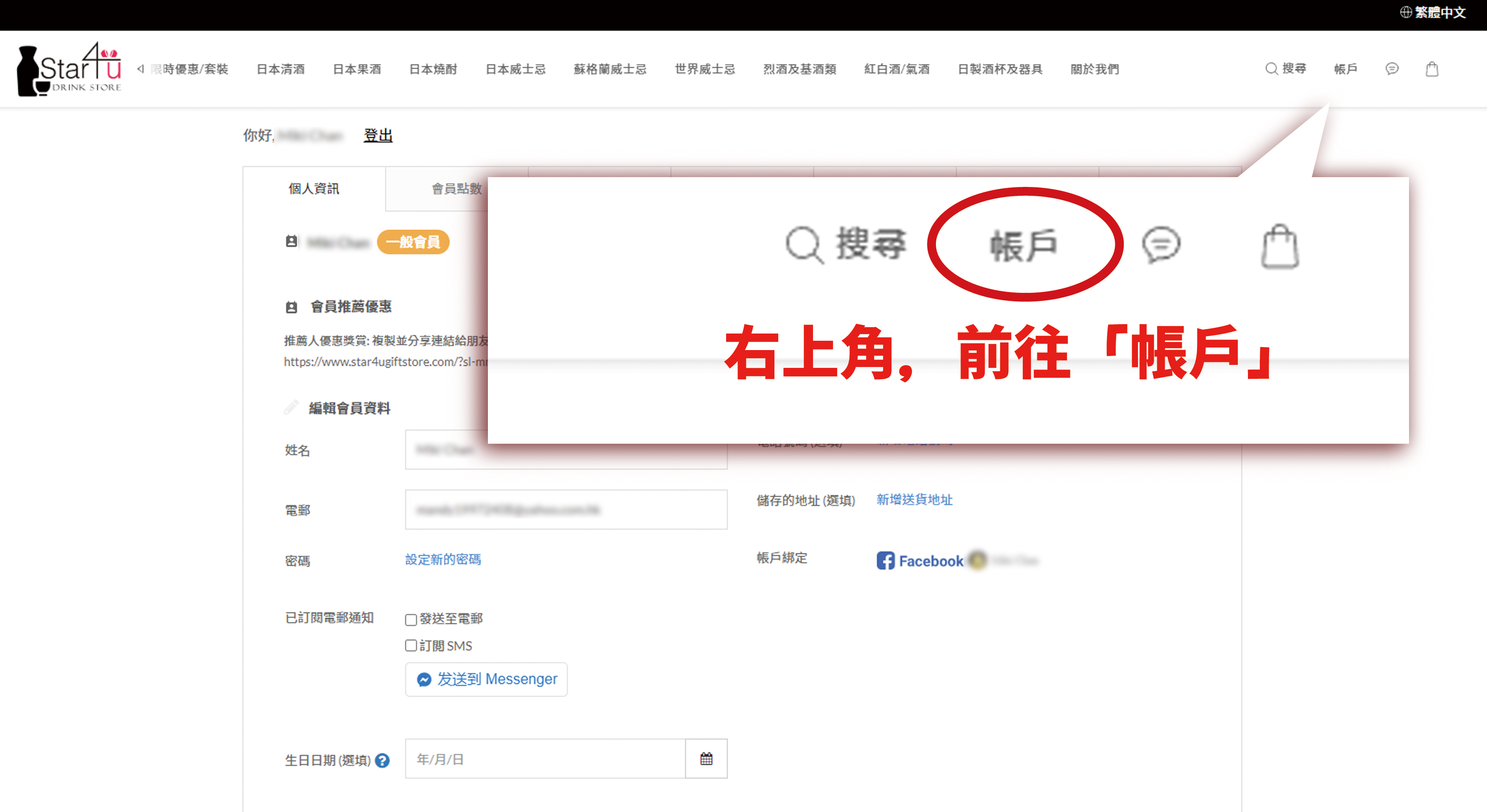The image size is (1487, 812).
Task: Switch to the 會員點數 tab
Action: pos(456,189)
